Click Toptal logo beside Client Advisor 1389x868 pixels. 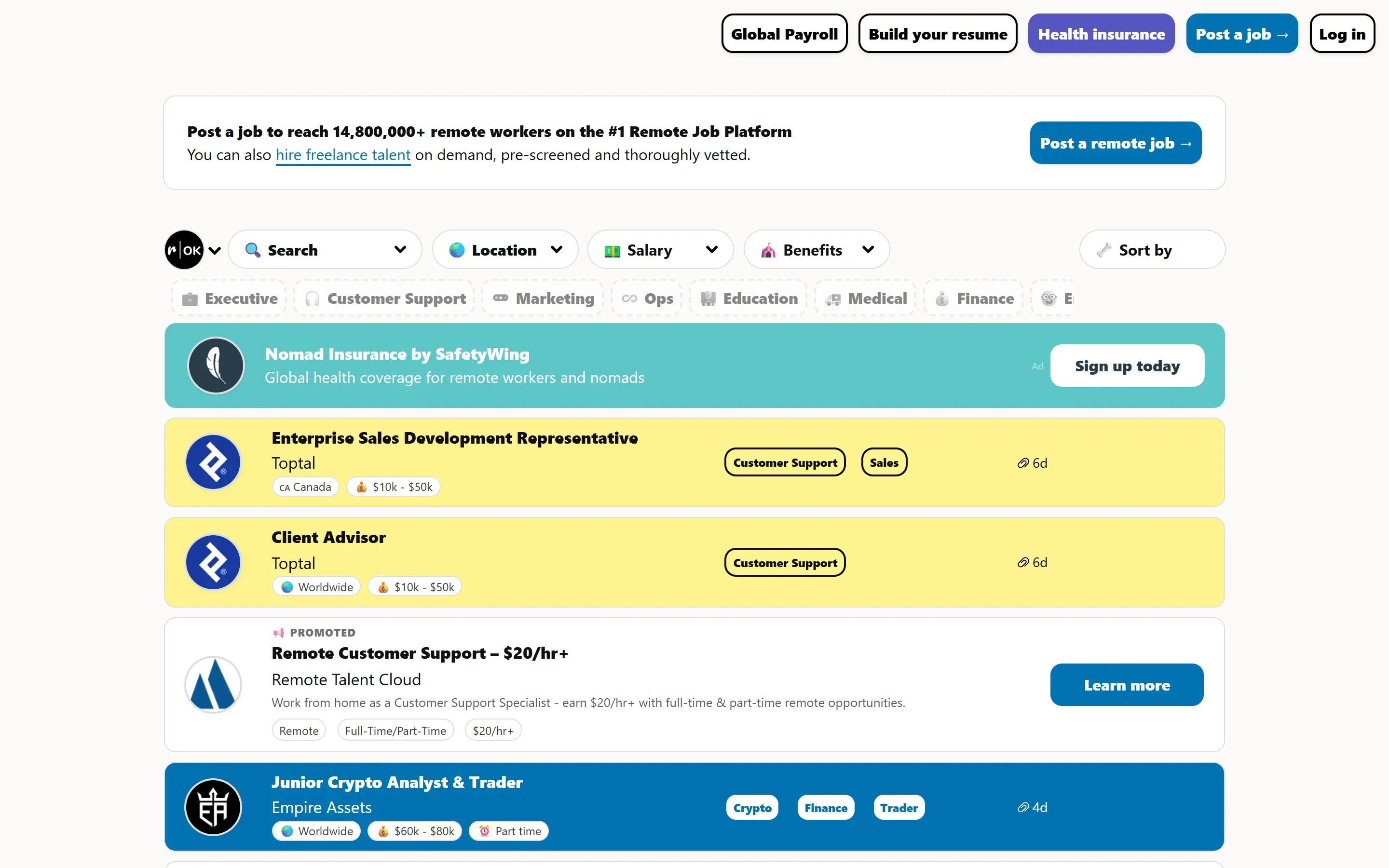click(213, 562)
